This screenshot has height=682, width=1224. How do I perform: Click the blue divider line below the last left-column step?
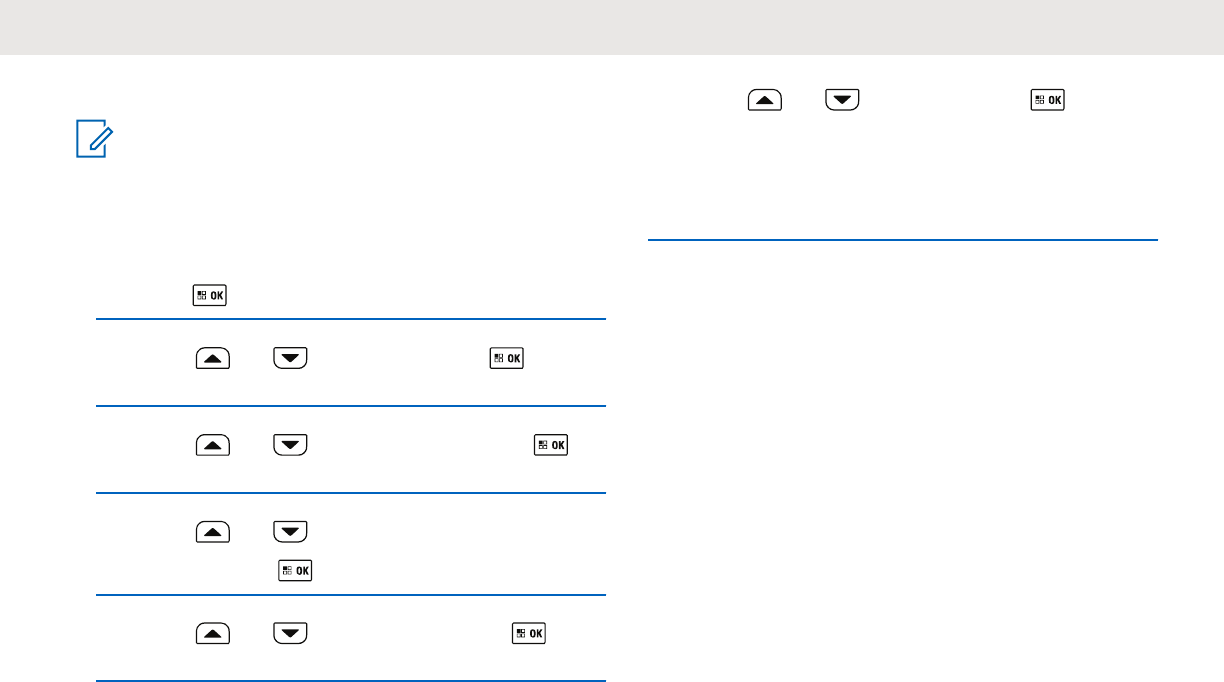(351, 681)
